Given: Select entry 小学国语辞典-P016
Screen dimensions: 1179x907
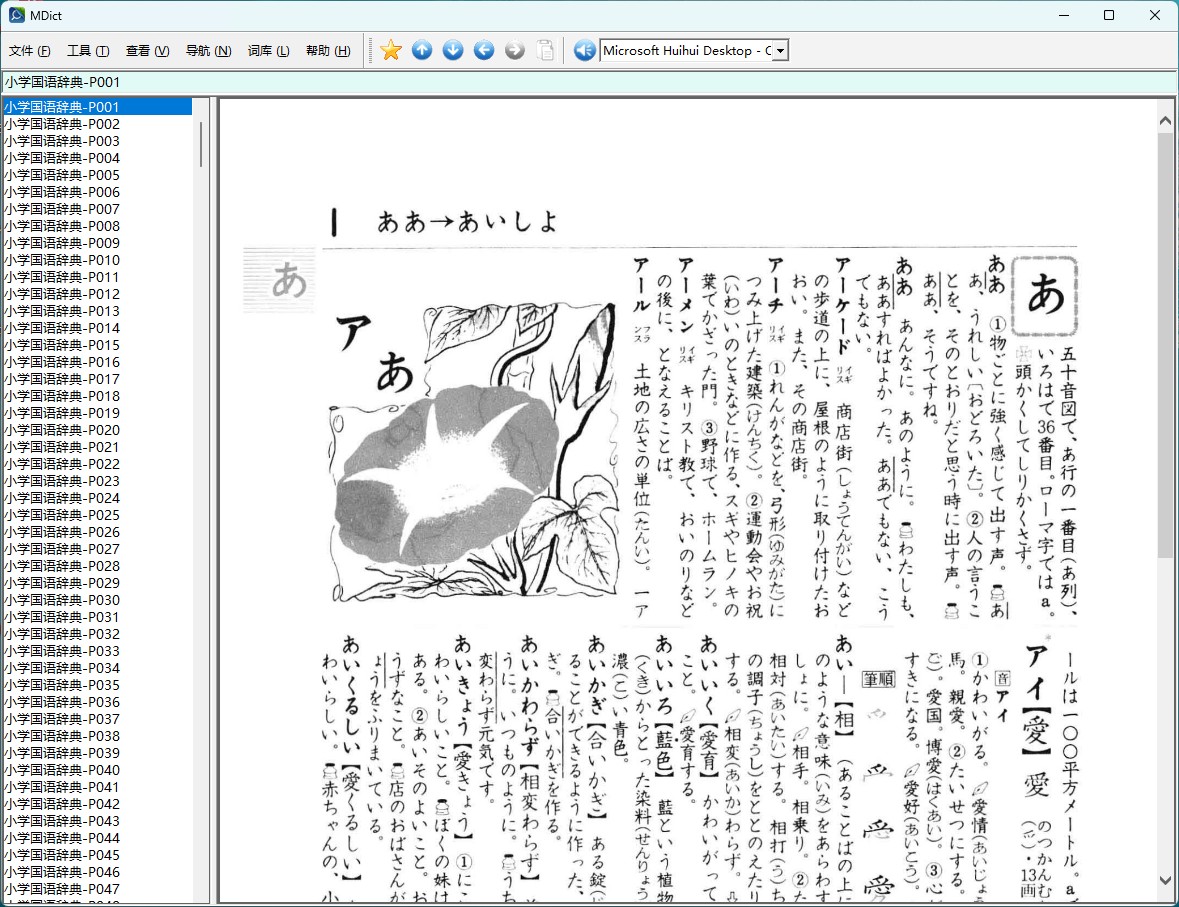Looking at the screenshot, I should pyautogui.click(x=97, y=362).
